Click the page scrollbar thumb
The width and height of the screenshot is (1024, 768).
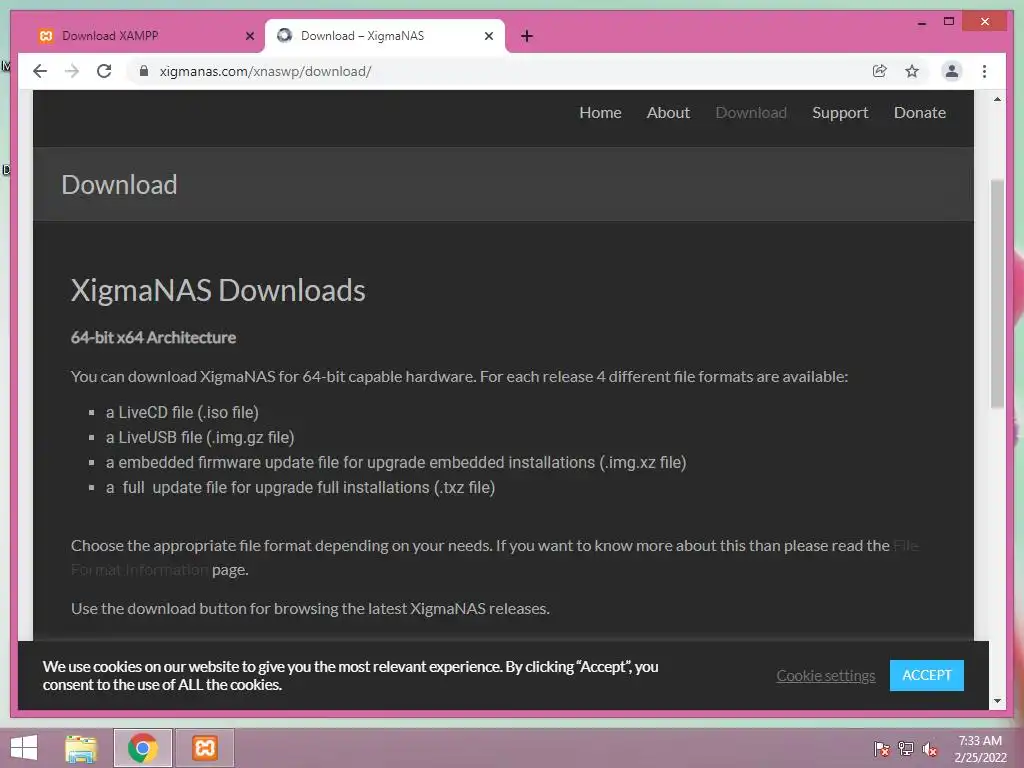pos(997,294)
